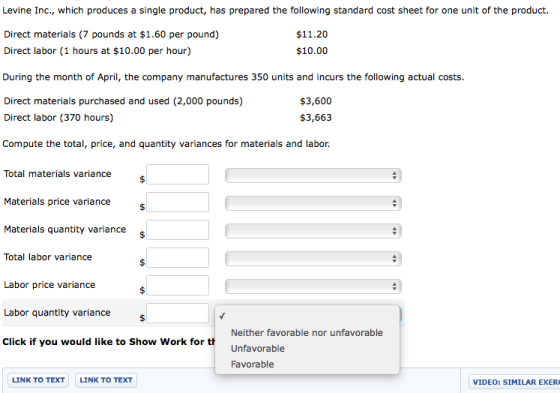Click the first LINK TO TEXT button
The height and width of the screenshot is (393, 560).
point(38,380)
